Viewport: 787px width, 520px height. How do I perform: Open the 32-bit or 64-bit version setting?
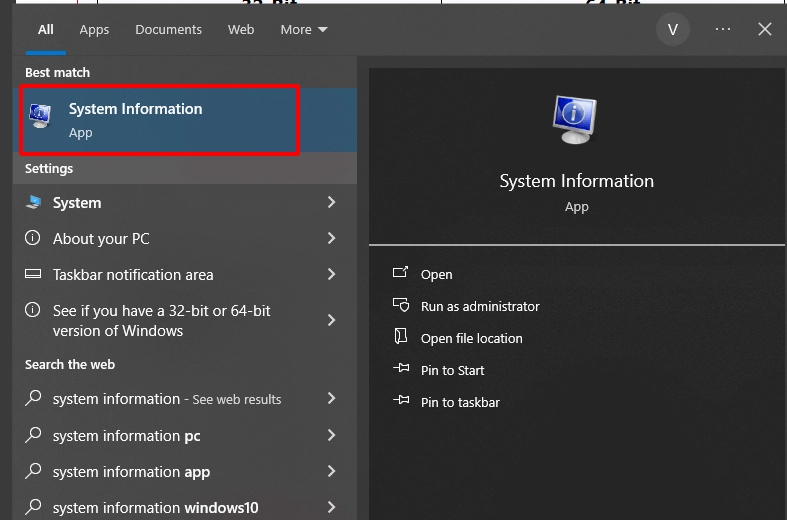coord(185,321)
